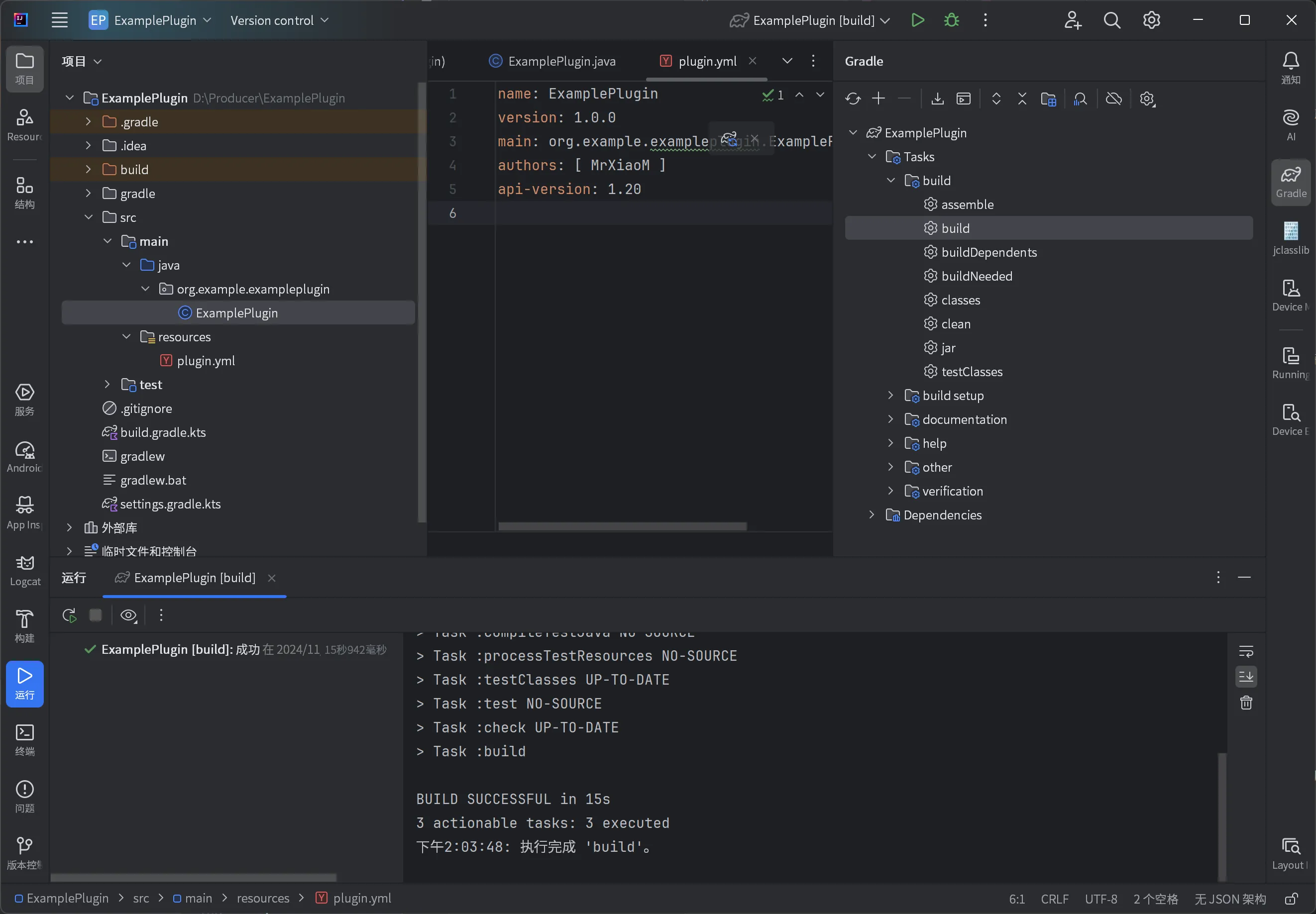Viewport: 1316px width, 914px height.
Task: Expand the test folder
Action: [107, 384]
